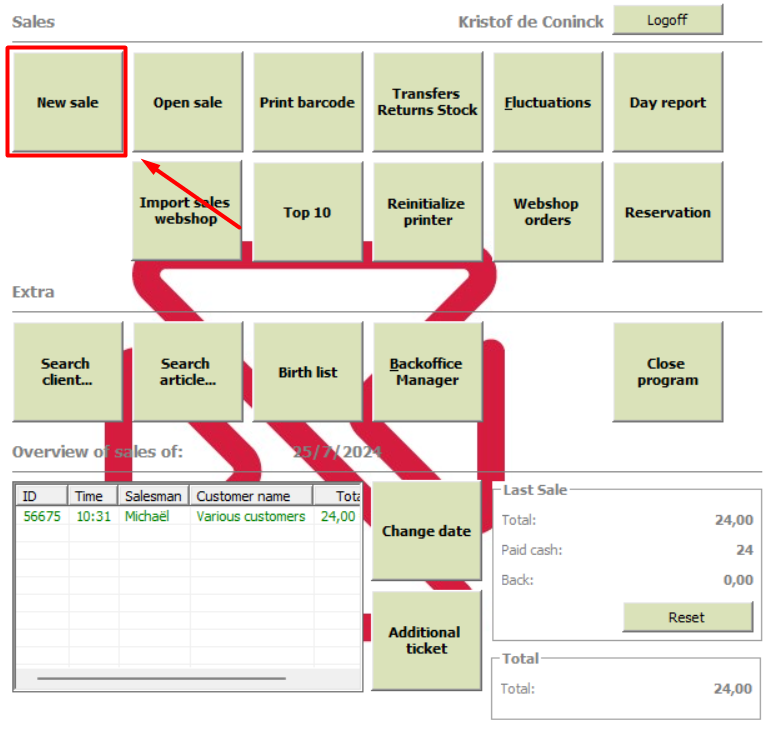Launch Backoffice Manager
Viewport: 780px width, 742px height.
(x=427, y=371)
